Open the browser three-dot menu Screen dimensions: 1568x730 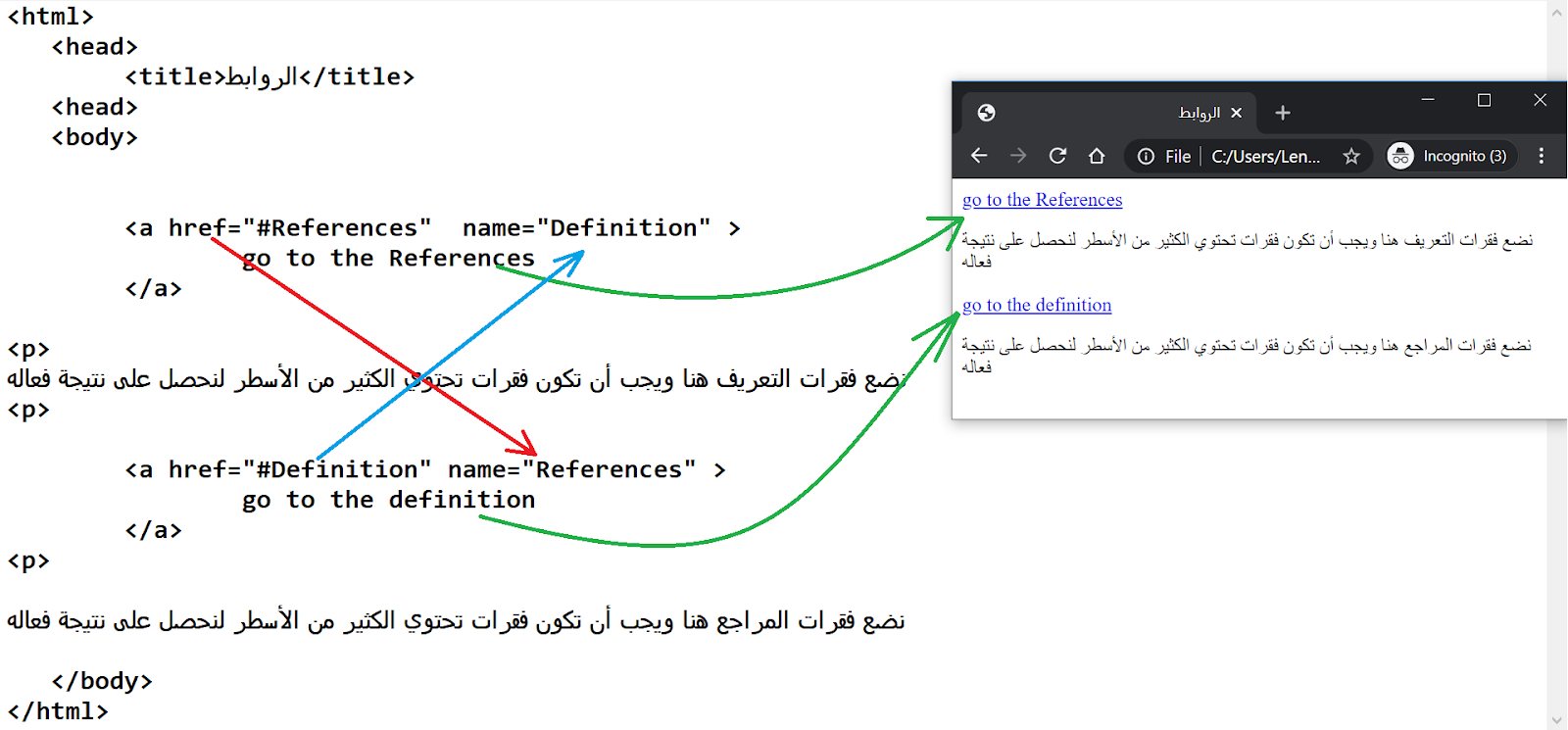click(1541, 156)
